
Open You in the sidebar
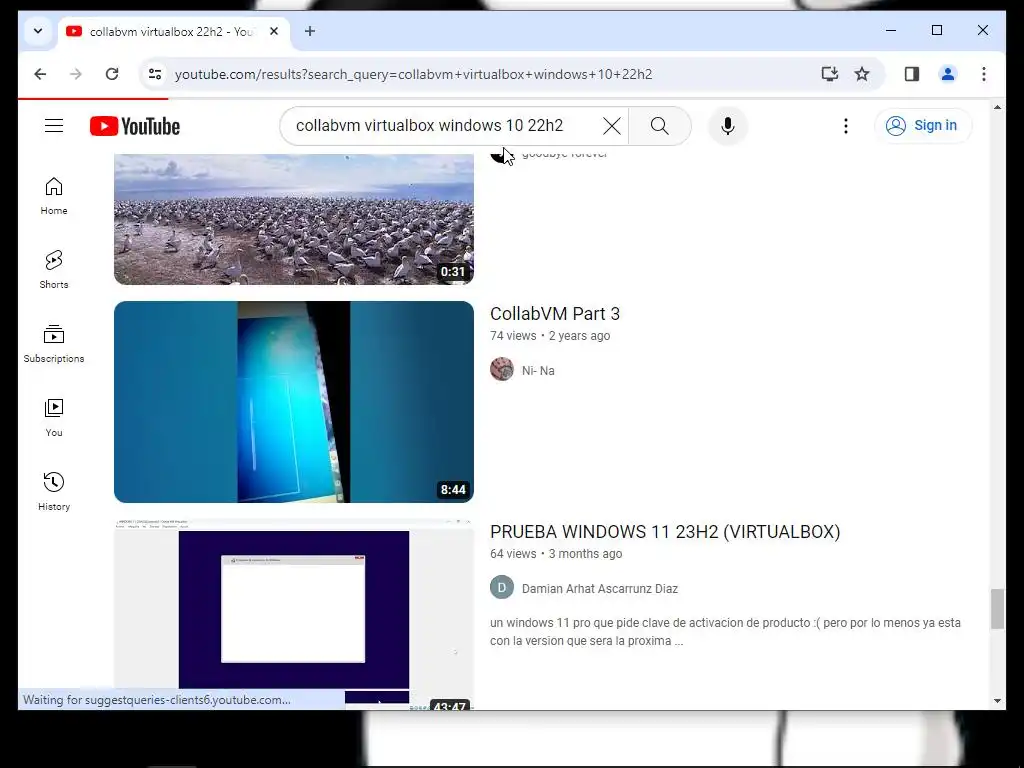pyautogui.click(x=54, y=418)
